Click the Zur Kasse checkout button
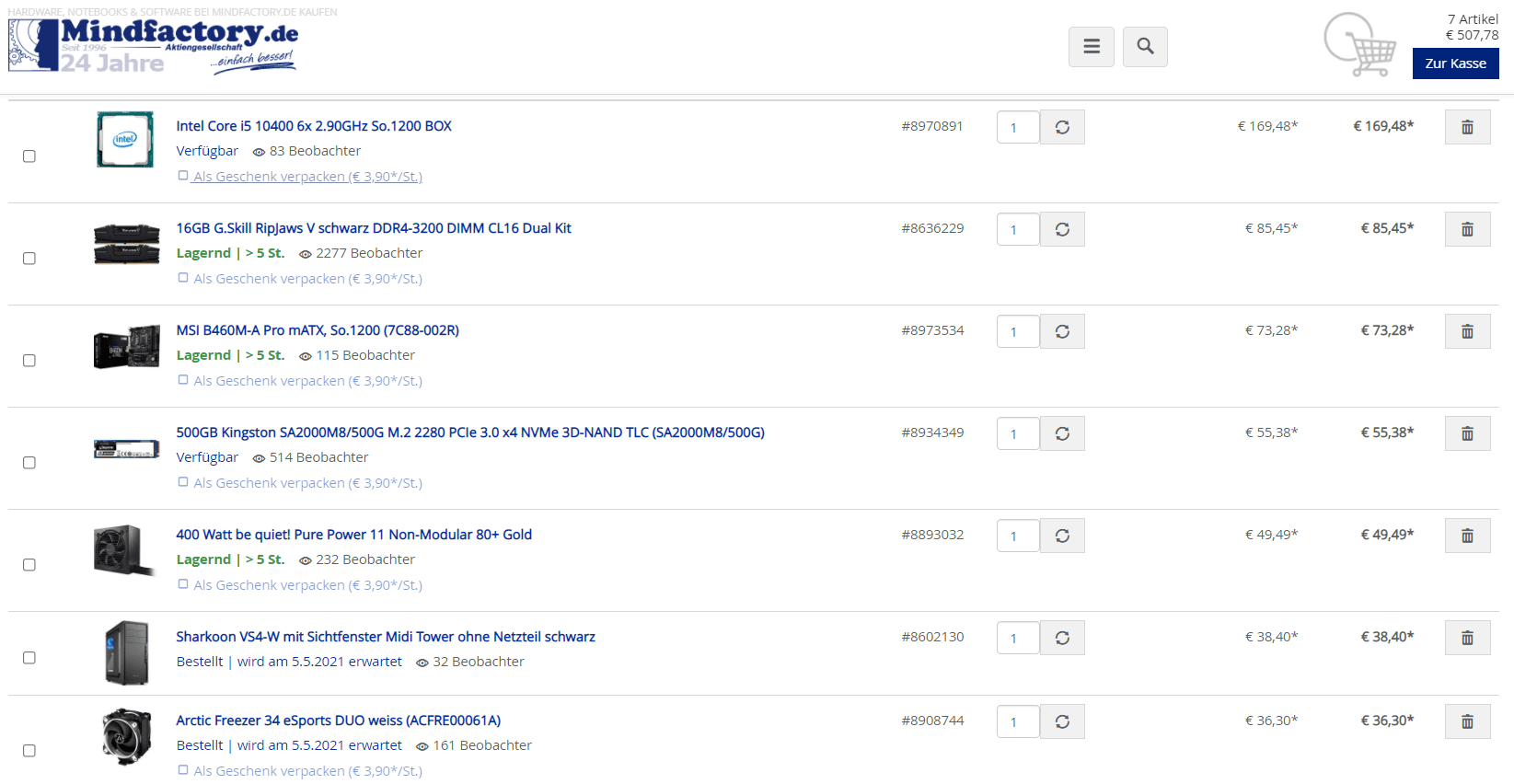This screenshot has width=1514, height=784. click(x=1455, y=63)
